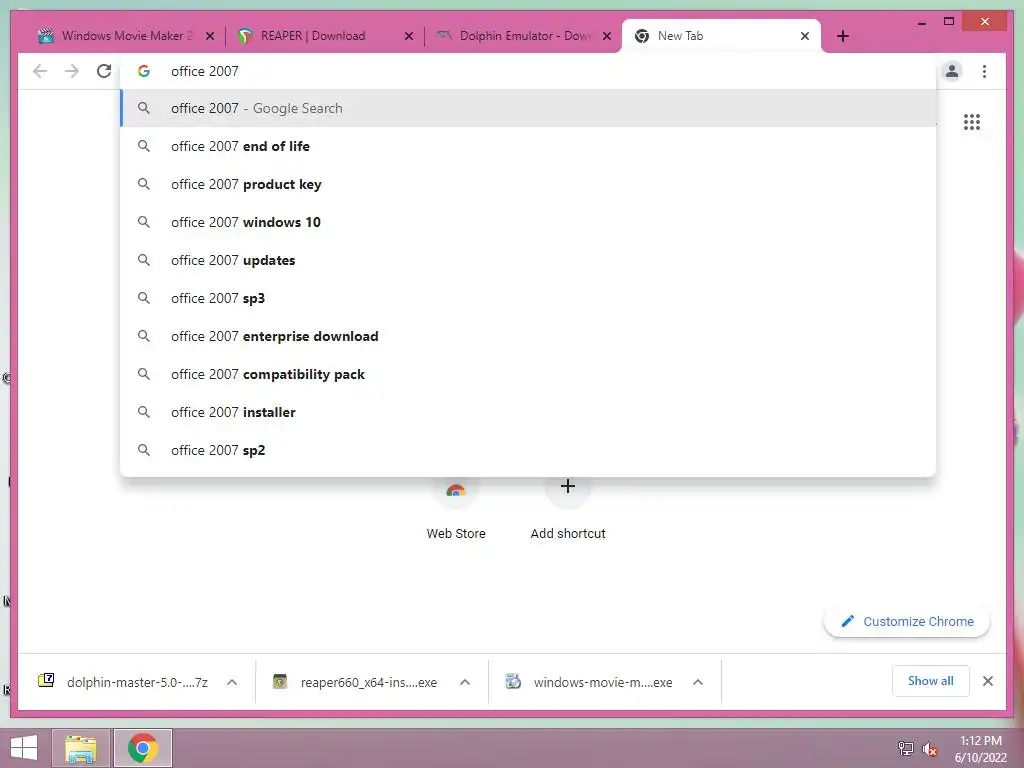Pick 'office 2007 product key' suggestion
1024x768 pixels.
528,184
